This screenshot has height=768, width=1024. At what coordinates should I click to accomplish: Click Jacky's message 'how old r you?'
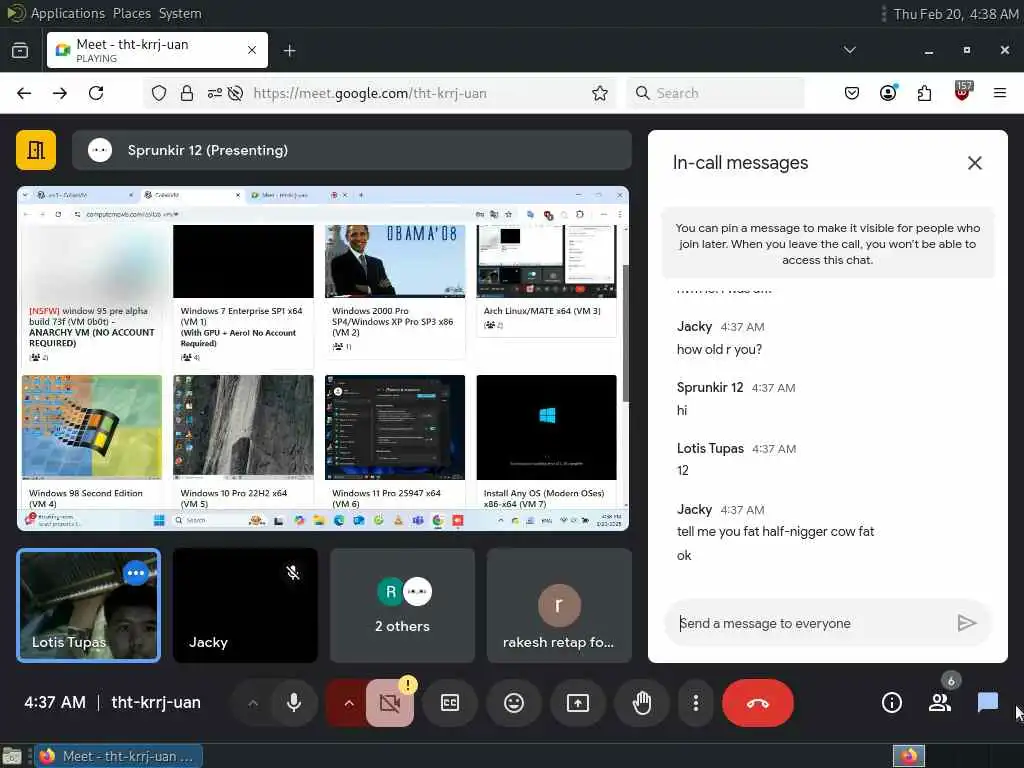719,349
